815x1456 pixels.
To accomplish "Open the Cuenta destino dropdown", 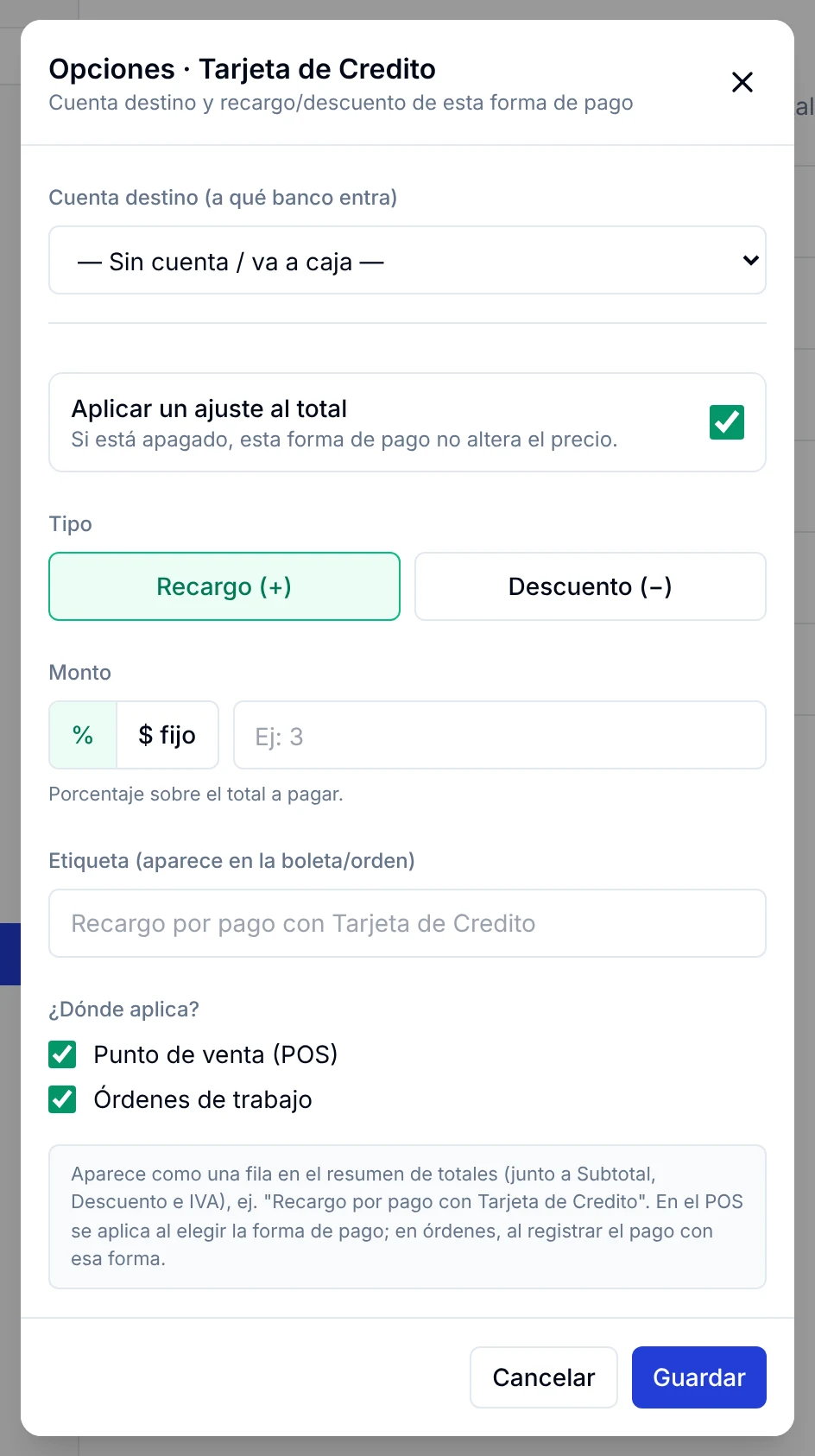I will (407, 260).
